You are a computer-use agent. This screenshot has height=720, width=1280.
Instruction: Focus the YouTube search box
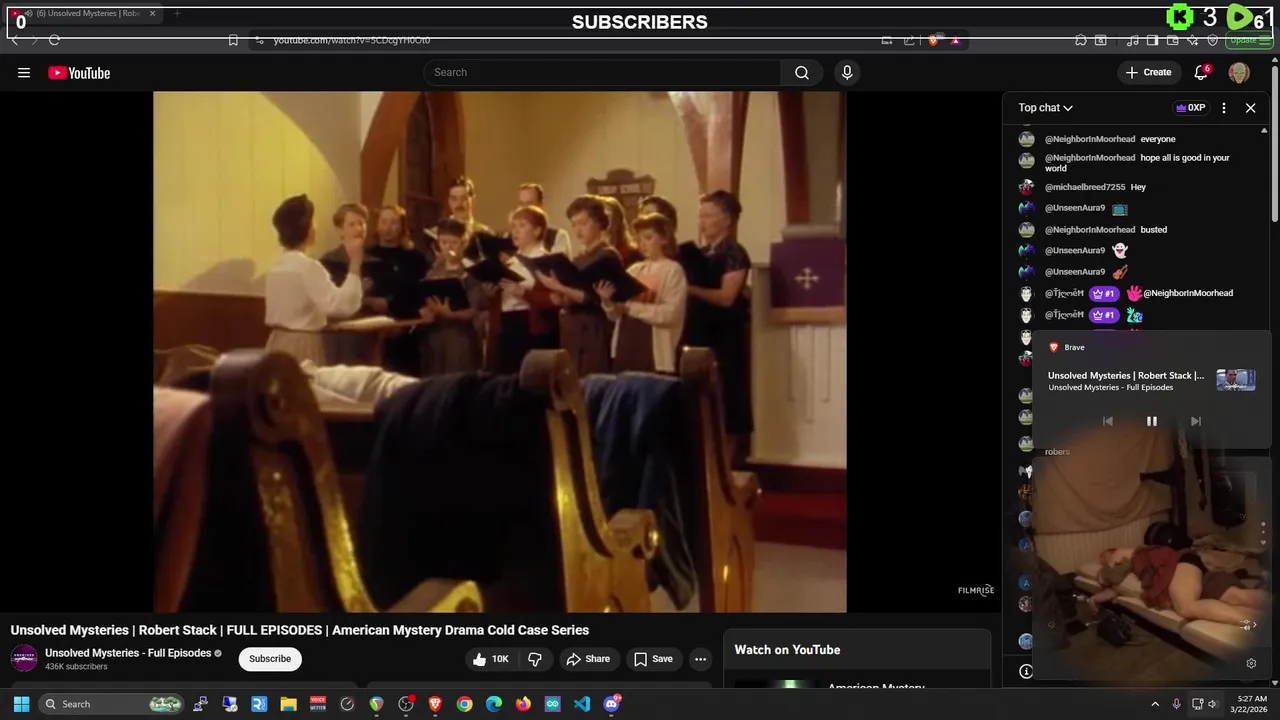(x=603, y=72)
